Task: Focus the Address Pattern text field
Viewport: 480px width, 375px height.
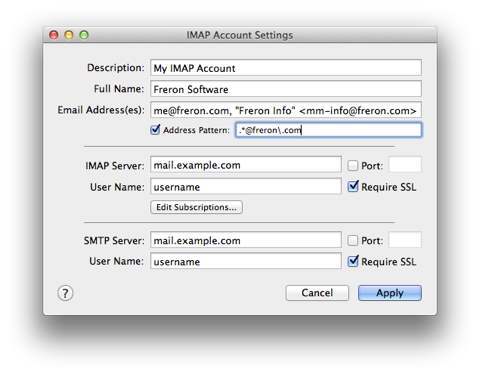Action: pyautogui.click(x=328, y=130)
